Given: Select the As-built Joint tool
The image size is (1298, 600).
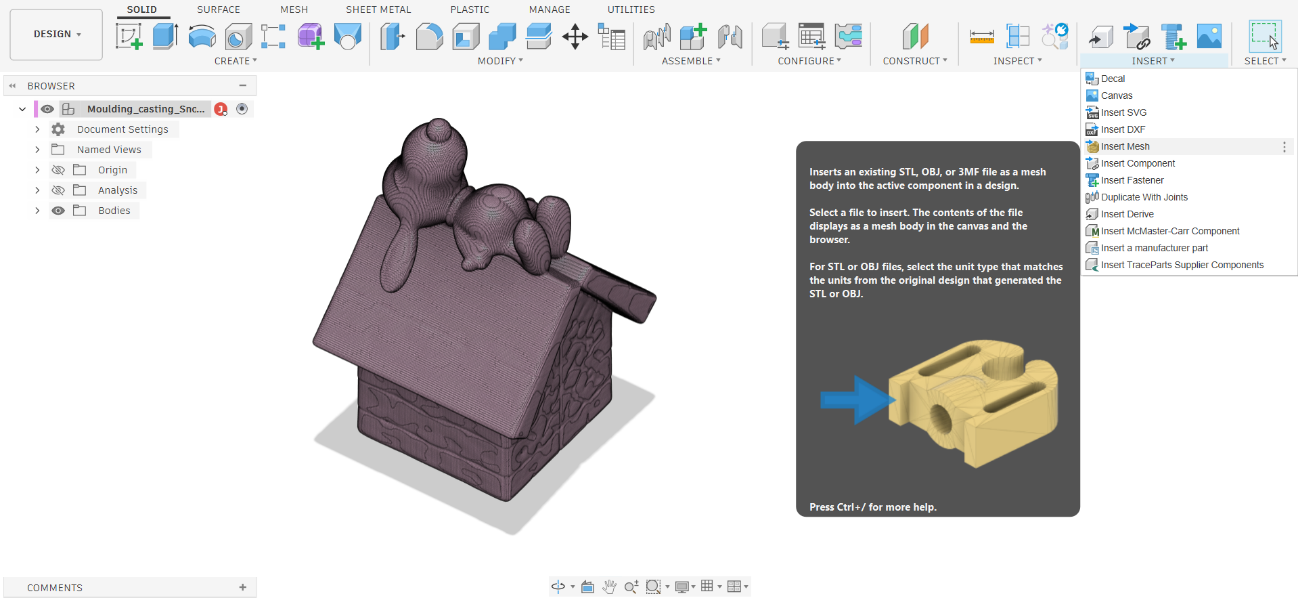Looking at the screenshot, I should coord(730,38).
